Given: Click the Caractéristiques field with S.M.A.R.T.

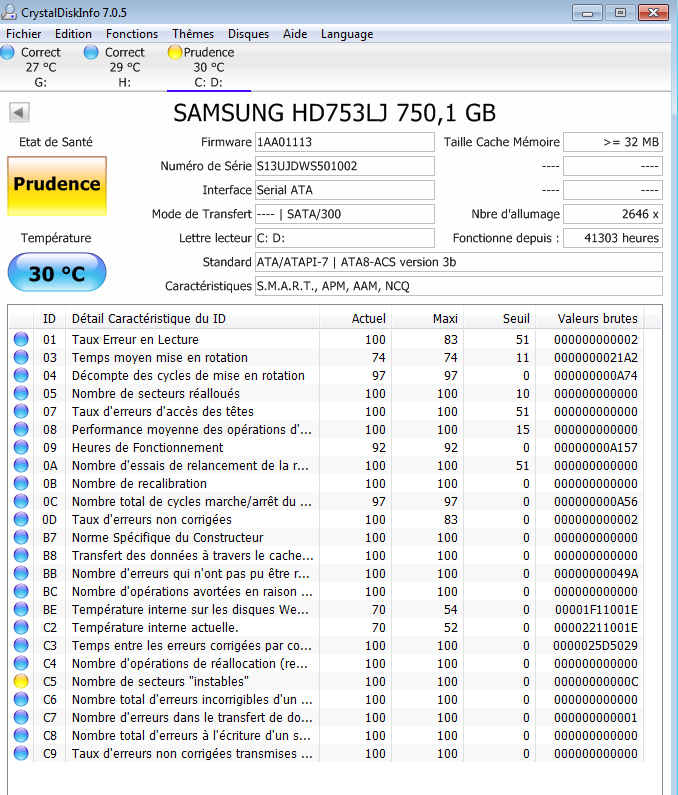Looking at the screenshot, I should 458,286.
